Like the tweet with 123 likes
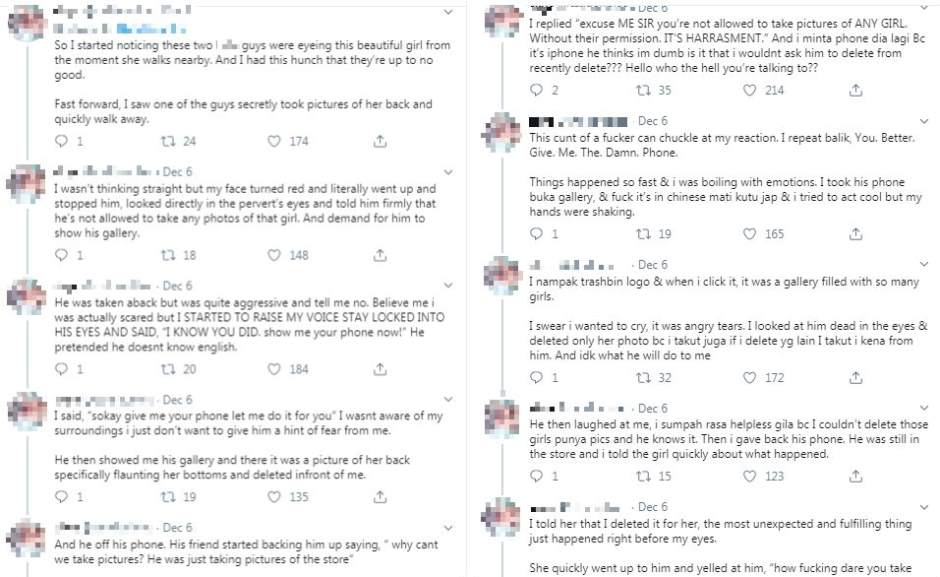Screen dimensions: 940x577 (751, 477)
